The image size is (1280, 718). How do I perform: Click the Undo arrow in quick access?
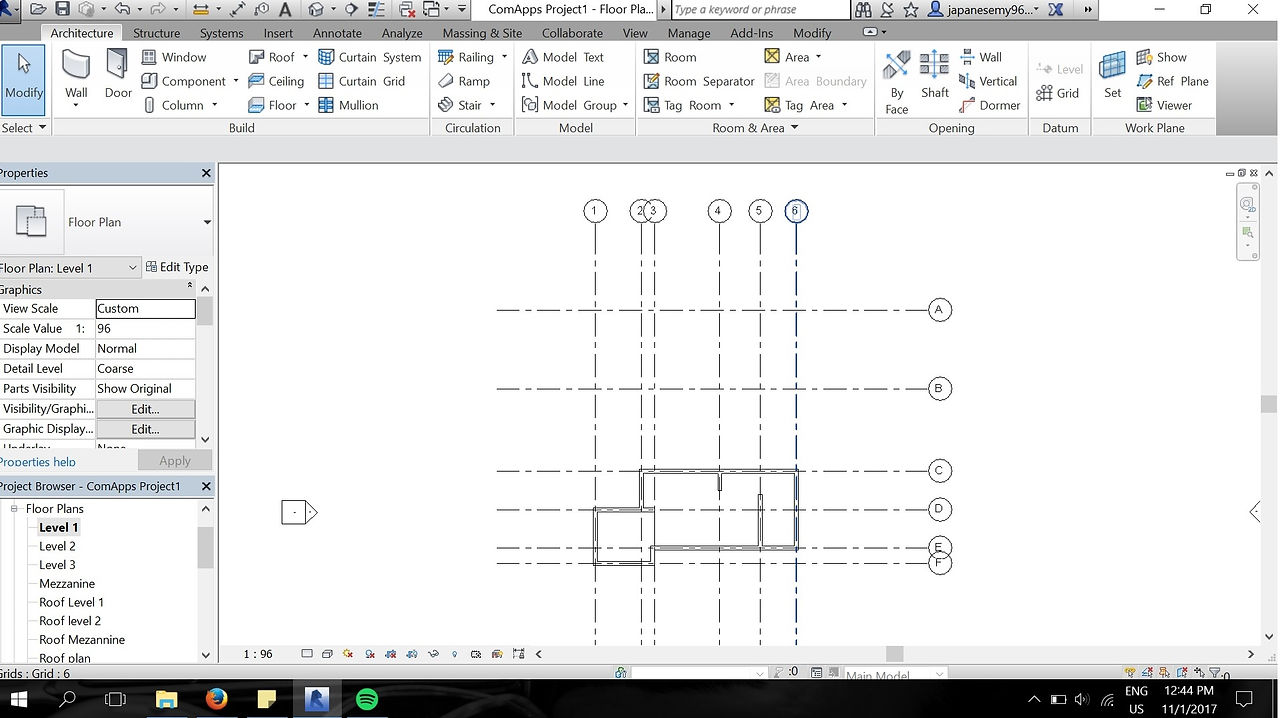click(122, 9)
